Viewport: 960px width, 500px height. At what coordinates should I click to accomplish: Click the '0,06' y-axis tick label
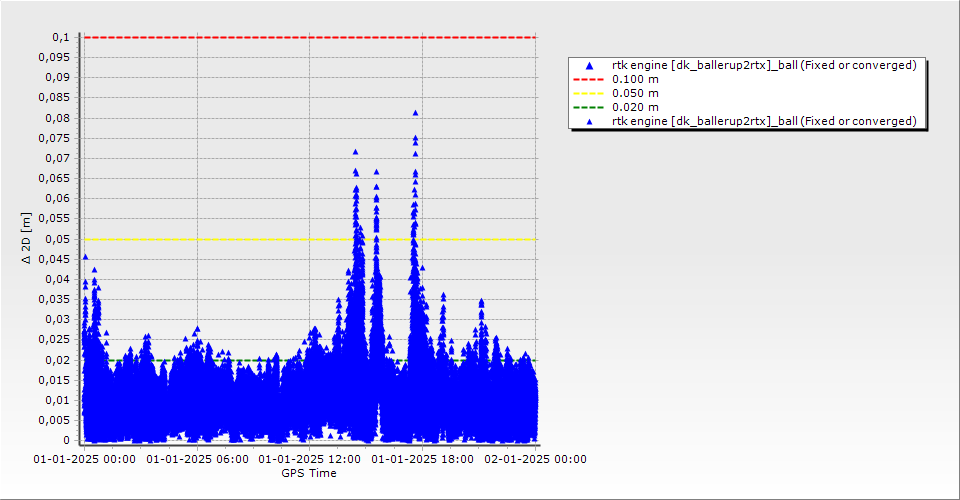(58, 199)
